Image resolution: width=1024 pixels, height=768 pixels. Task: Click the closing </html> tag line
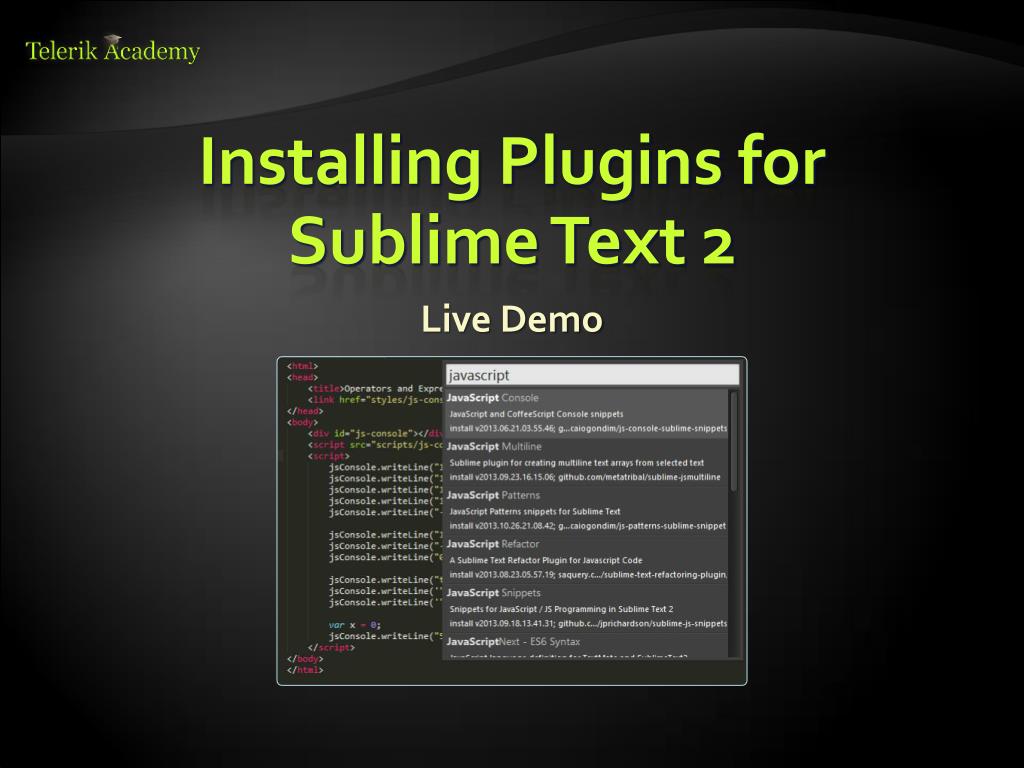coord(305,670)
